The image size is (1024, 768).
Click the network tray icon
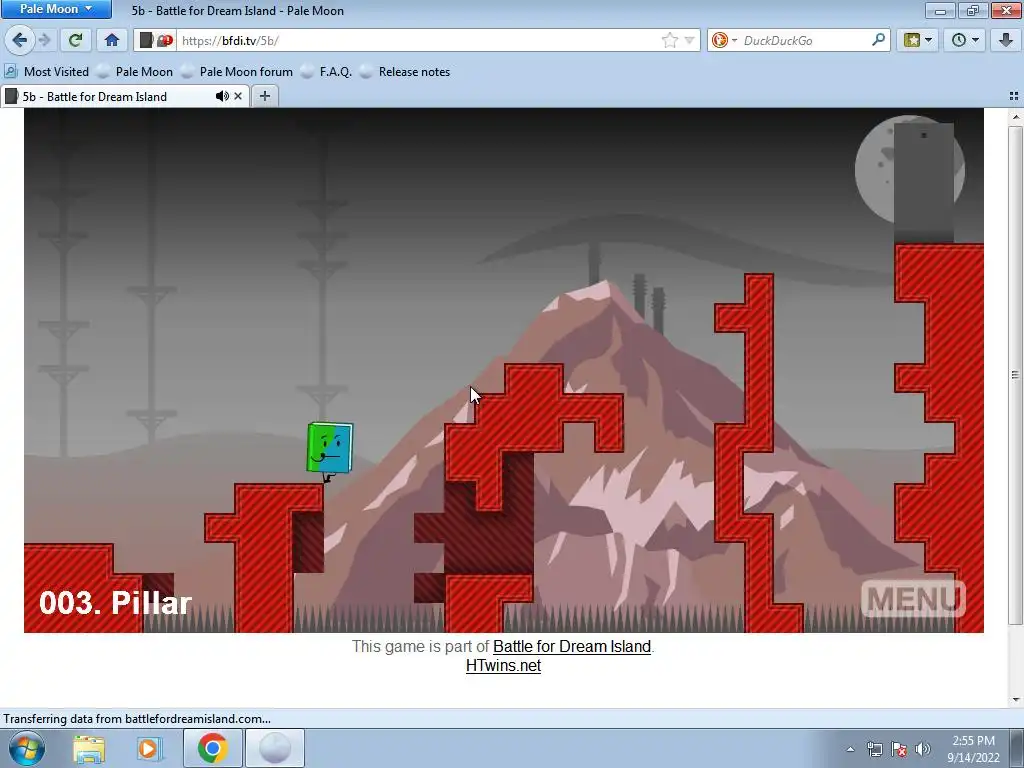click(874, 749)
